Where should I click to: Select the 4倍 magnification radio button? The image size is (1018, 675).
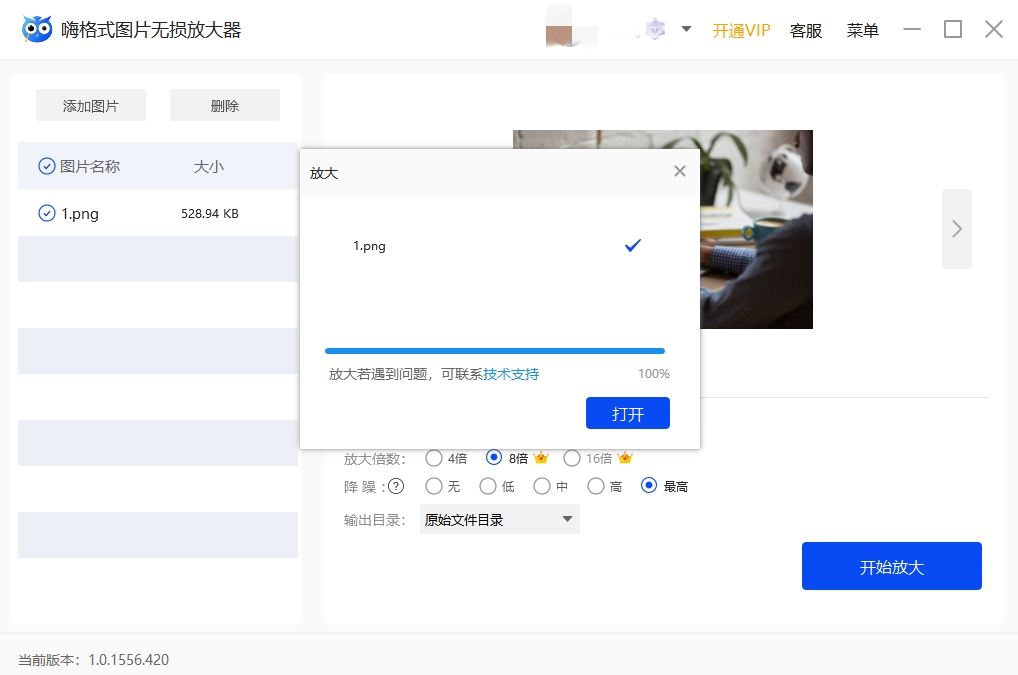pos(434,458)
